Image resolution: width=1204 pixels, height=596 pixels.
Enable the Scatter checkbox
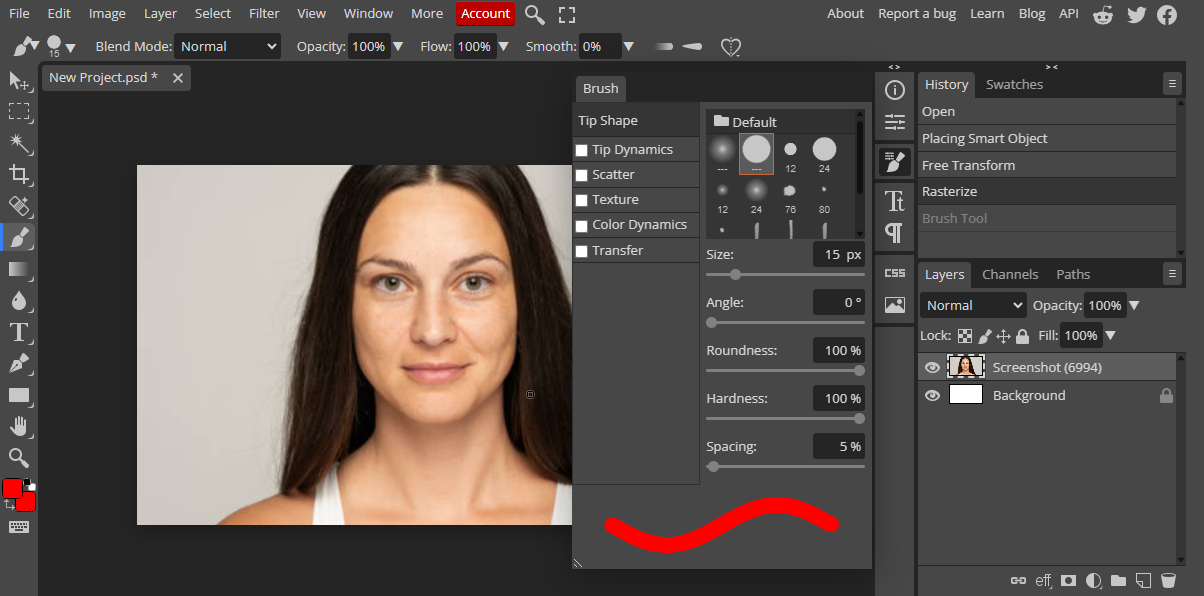coord(582,175)
